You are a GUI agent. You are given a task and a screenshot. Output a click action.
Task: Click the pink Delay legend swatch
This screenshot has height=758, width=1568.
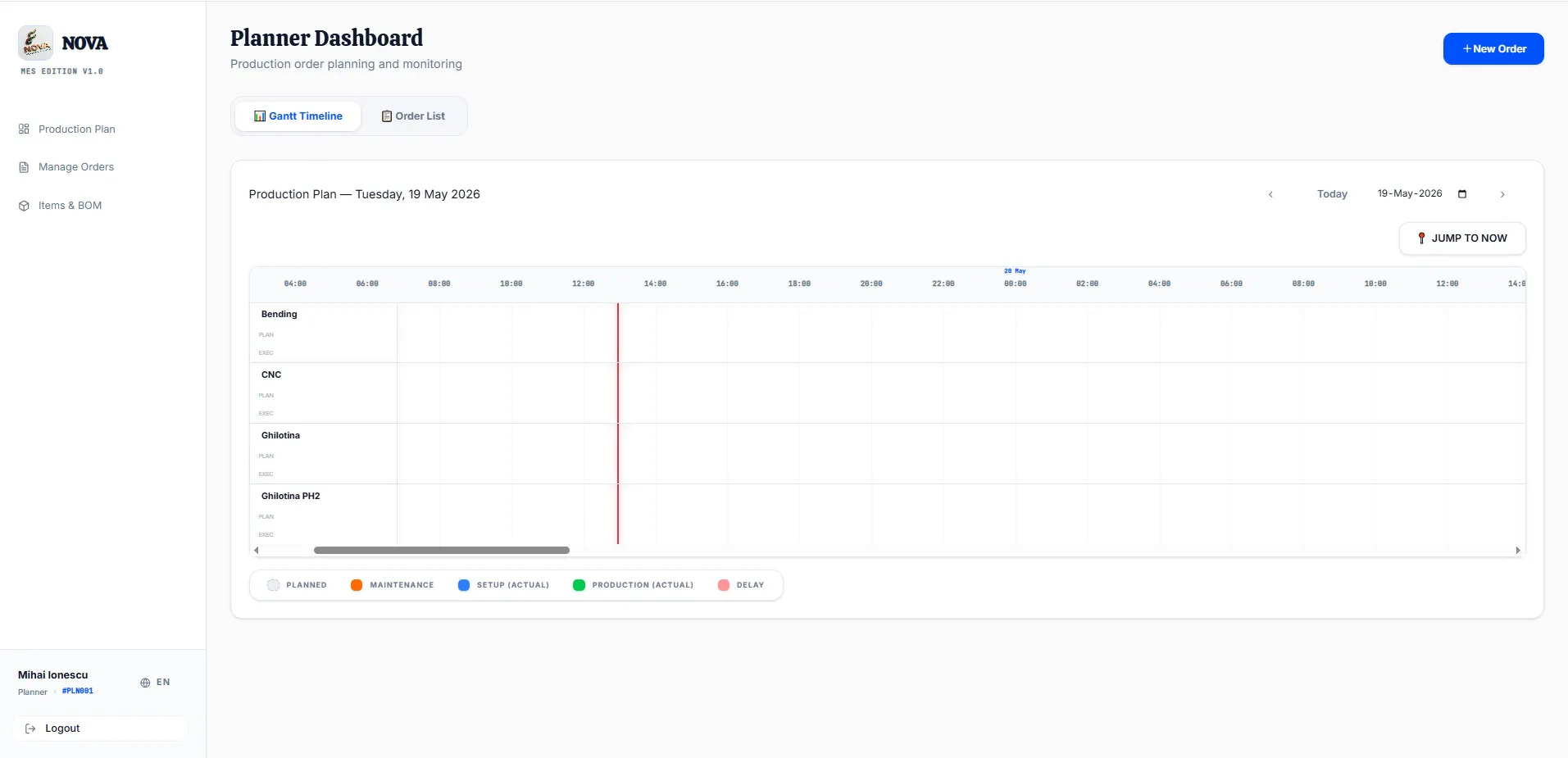click(x=724, y=585)
